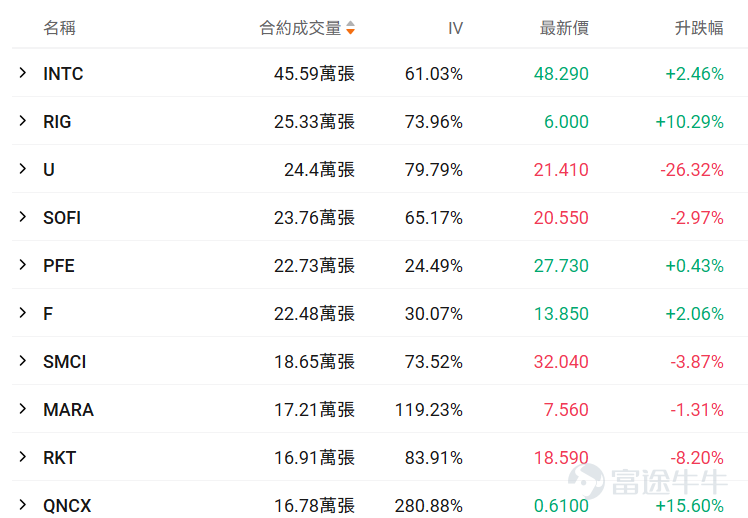Open the RIG ticker

[x=57, y=122]
